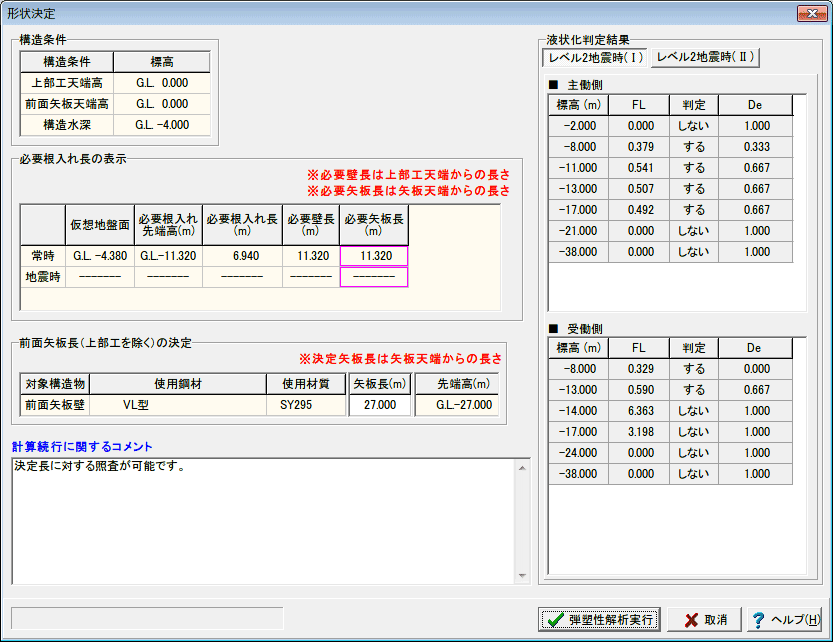
Task: Click the 標高 column header in 構造条件
Action: 162,62
